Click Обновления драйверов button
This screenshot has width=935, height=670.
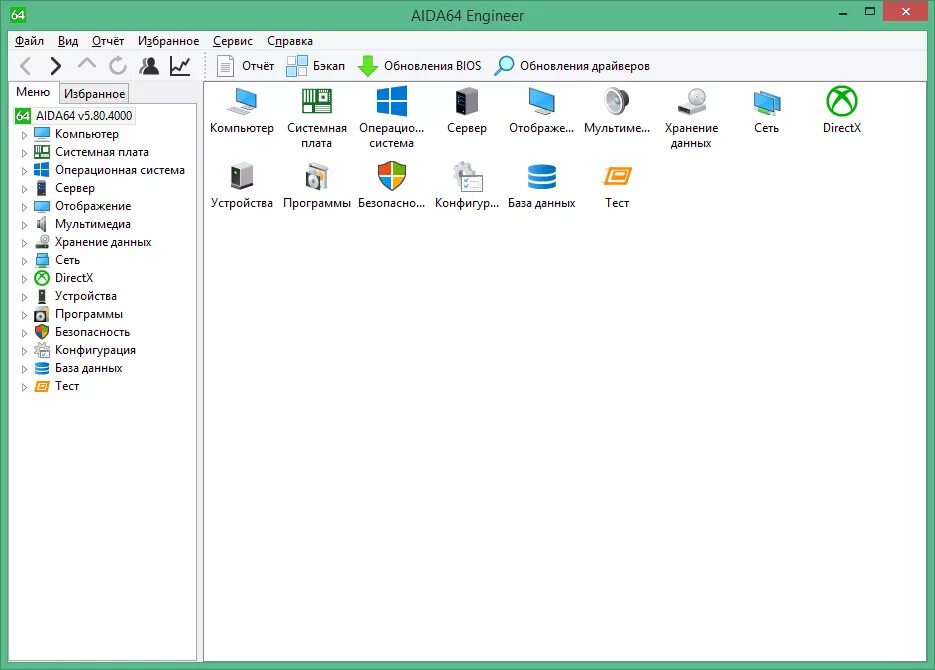tap(572, 66)
